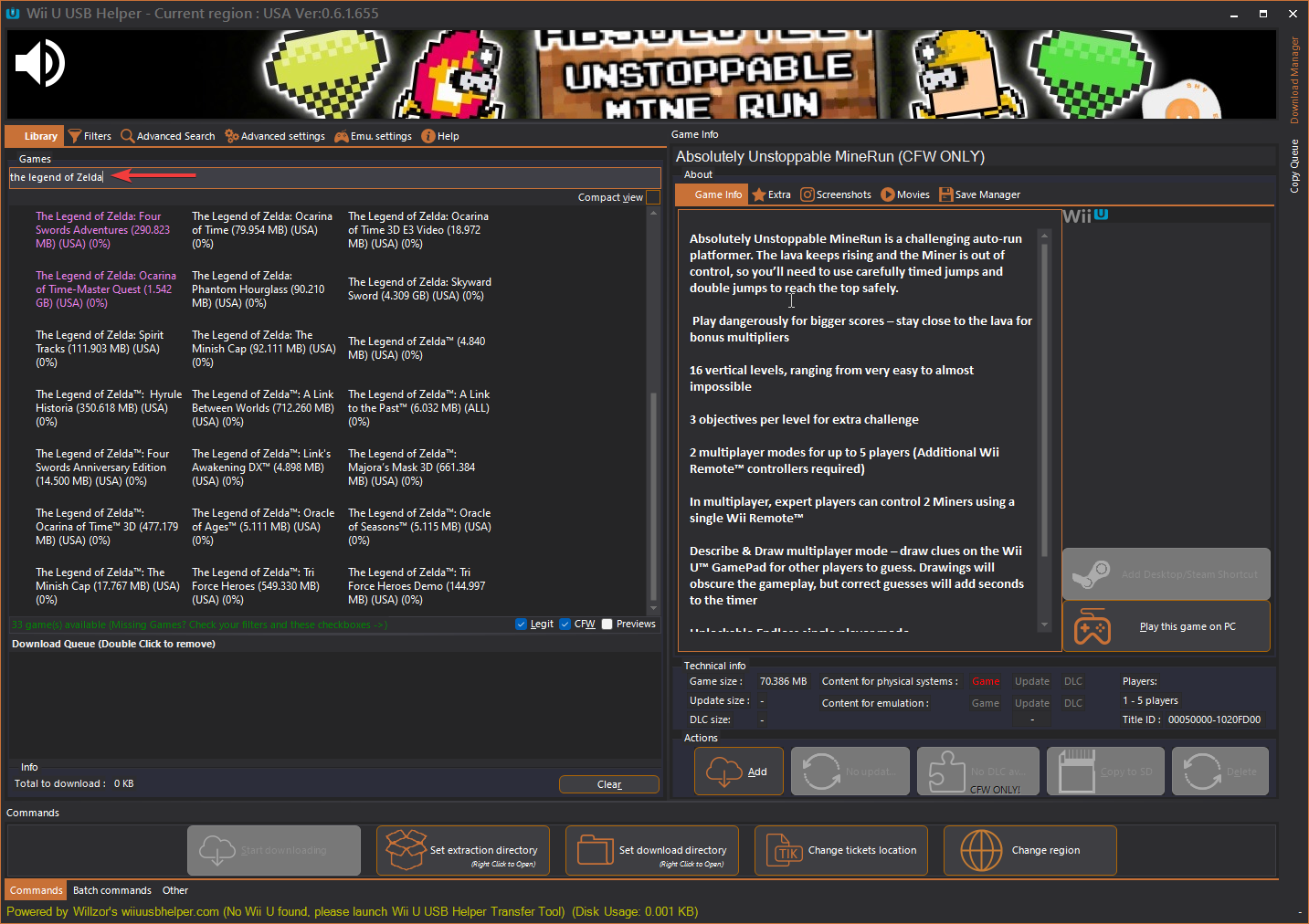Select Tri Force Heroes Demo entry
Viewport: 1309px width, 924px height.
(x=417, y=586)
